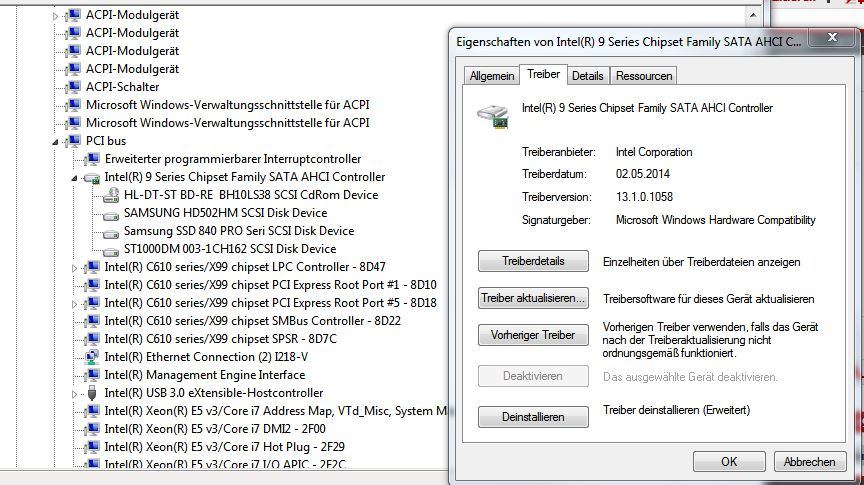
Task: Expand the first ACPI-Modulgerät node
Action: [x=55, y=16]
